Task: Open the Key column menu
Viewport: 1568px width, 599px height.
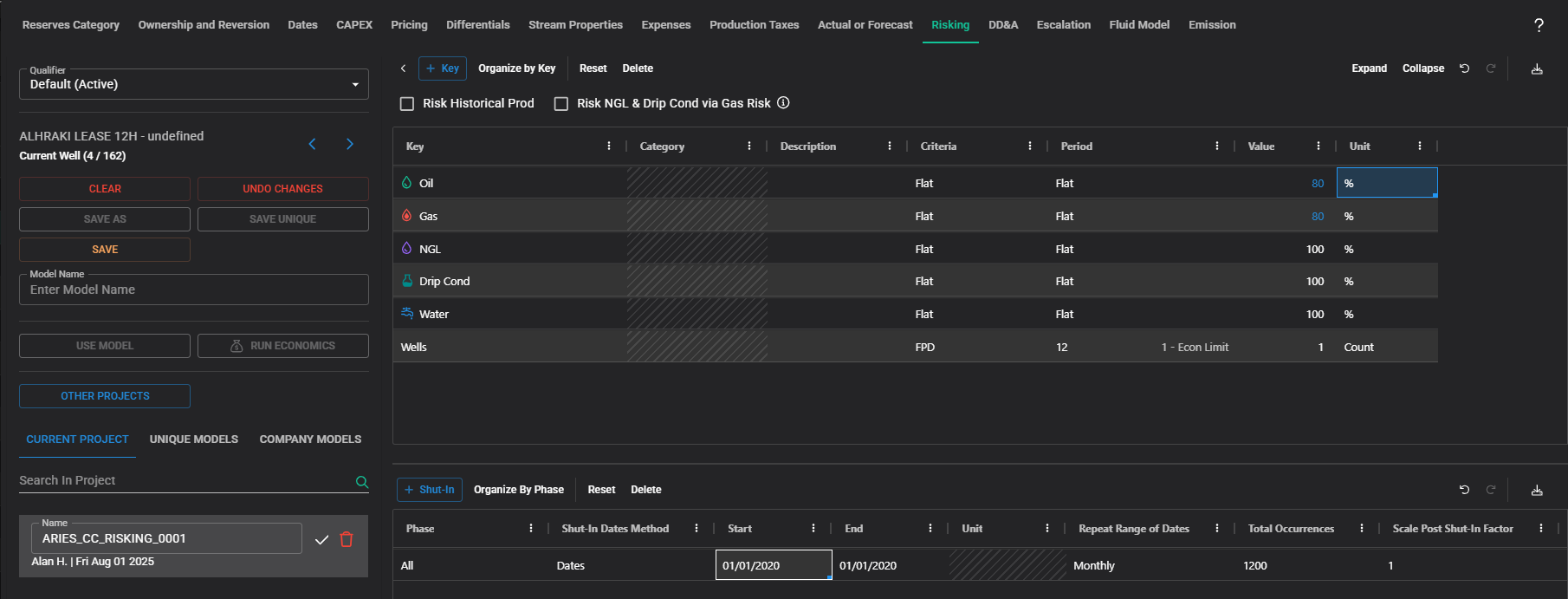Action: [609, 146]
